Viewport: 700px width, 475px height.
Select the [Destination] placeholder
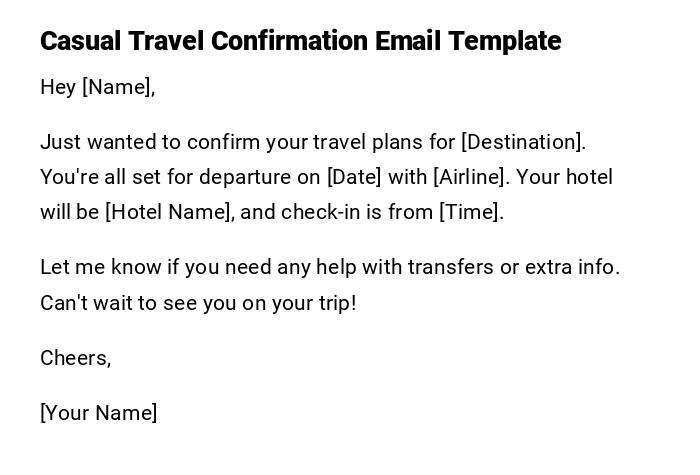pyautogui.click(x=523, y=142)
